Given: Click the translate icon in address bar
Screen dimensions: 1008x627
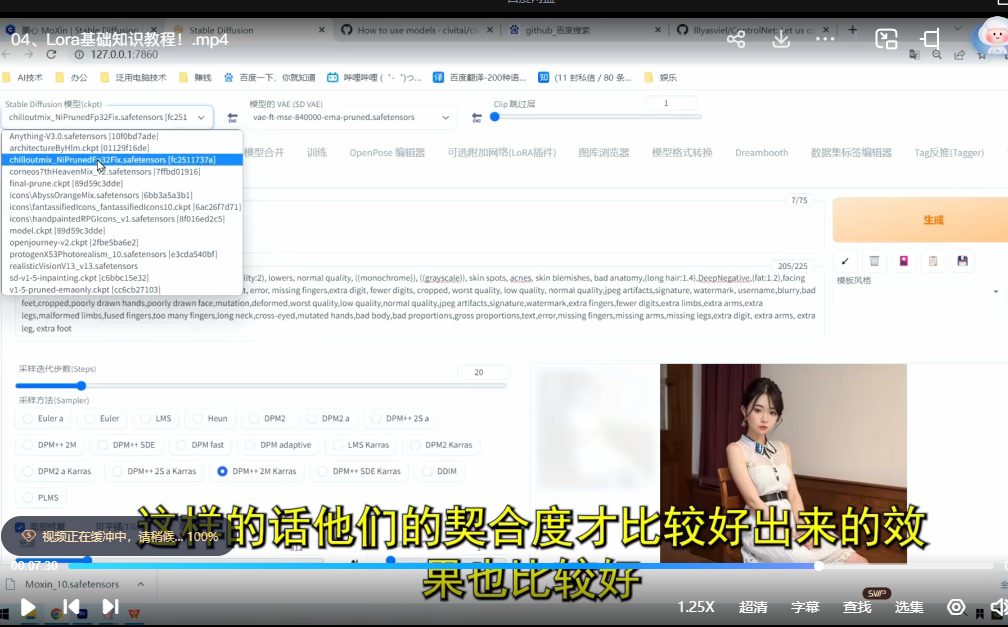Looking at the screenshot, I should [x=914, y=55].
